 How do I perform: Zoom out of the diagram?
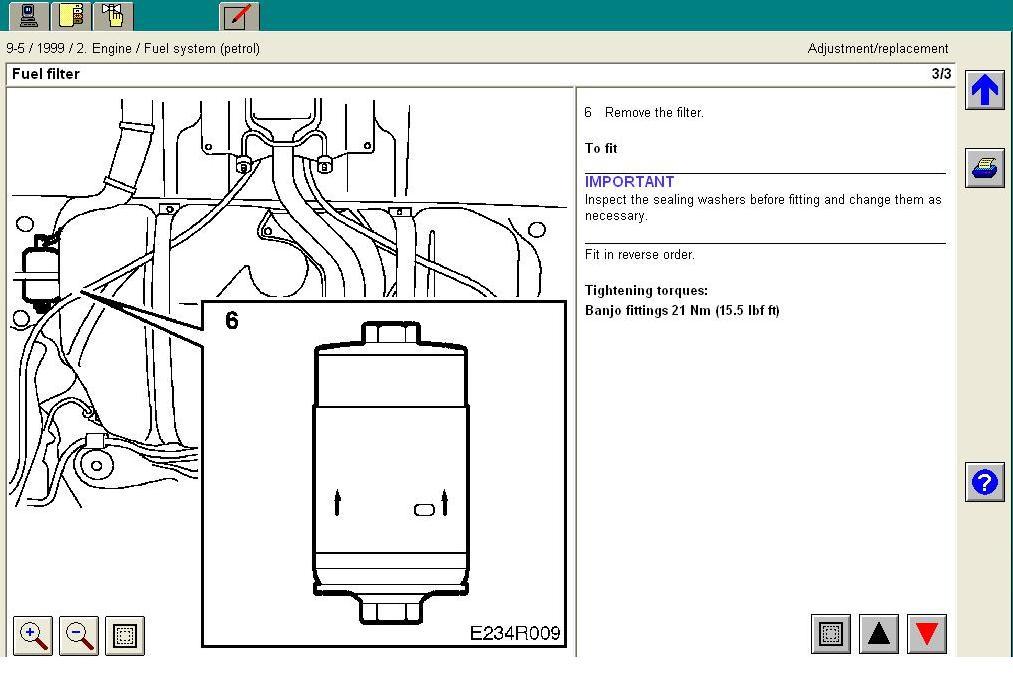click(x=79, y=635)
